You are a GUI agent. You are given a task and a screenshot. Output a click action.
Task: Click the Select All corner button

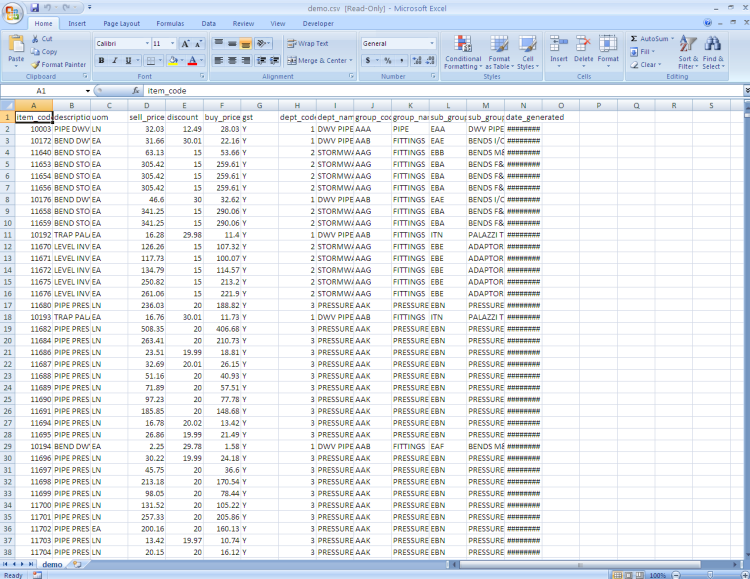(x=7, y=105)
